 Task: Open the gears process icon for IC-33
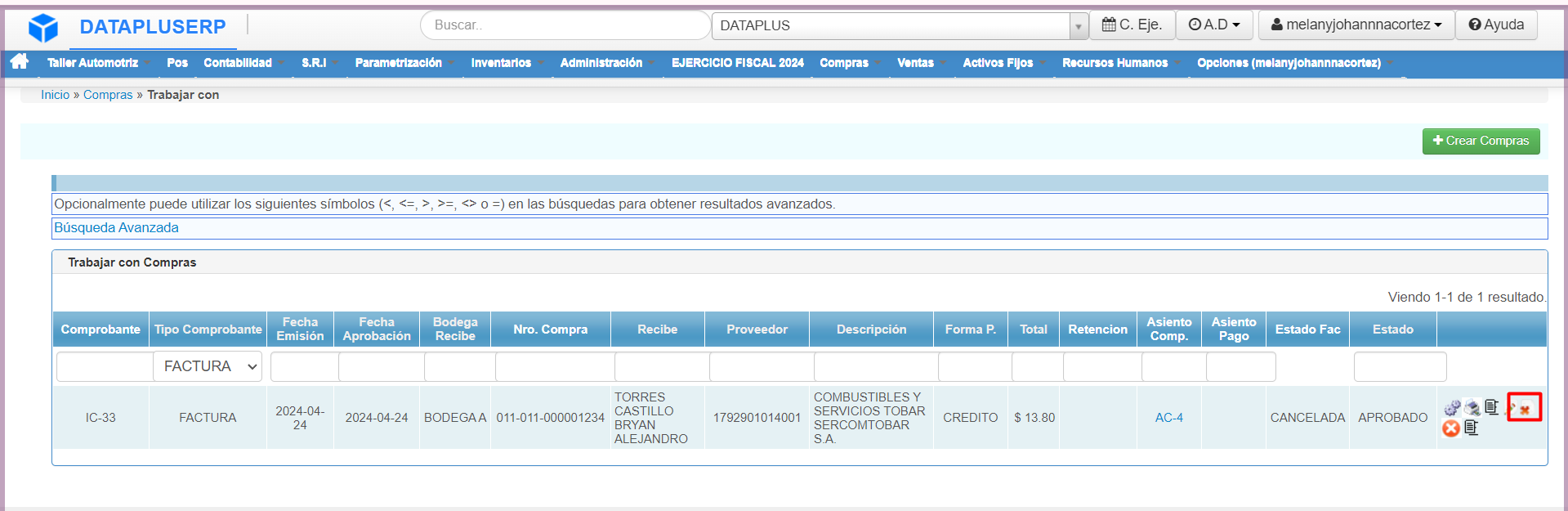coord(1452,407)
